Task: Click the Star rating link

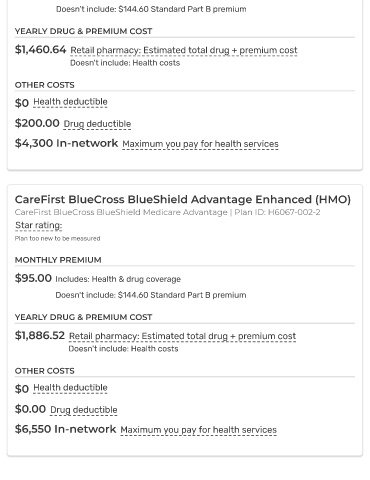Action: click(39, 226)
